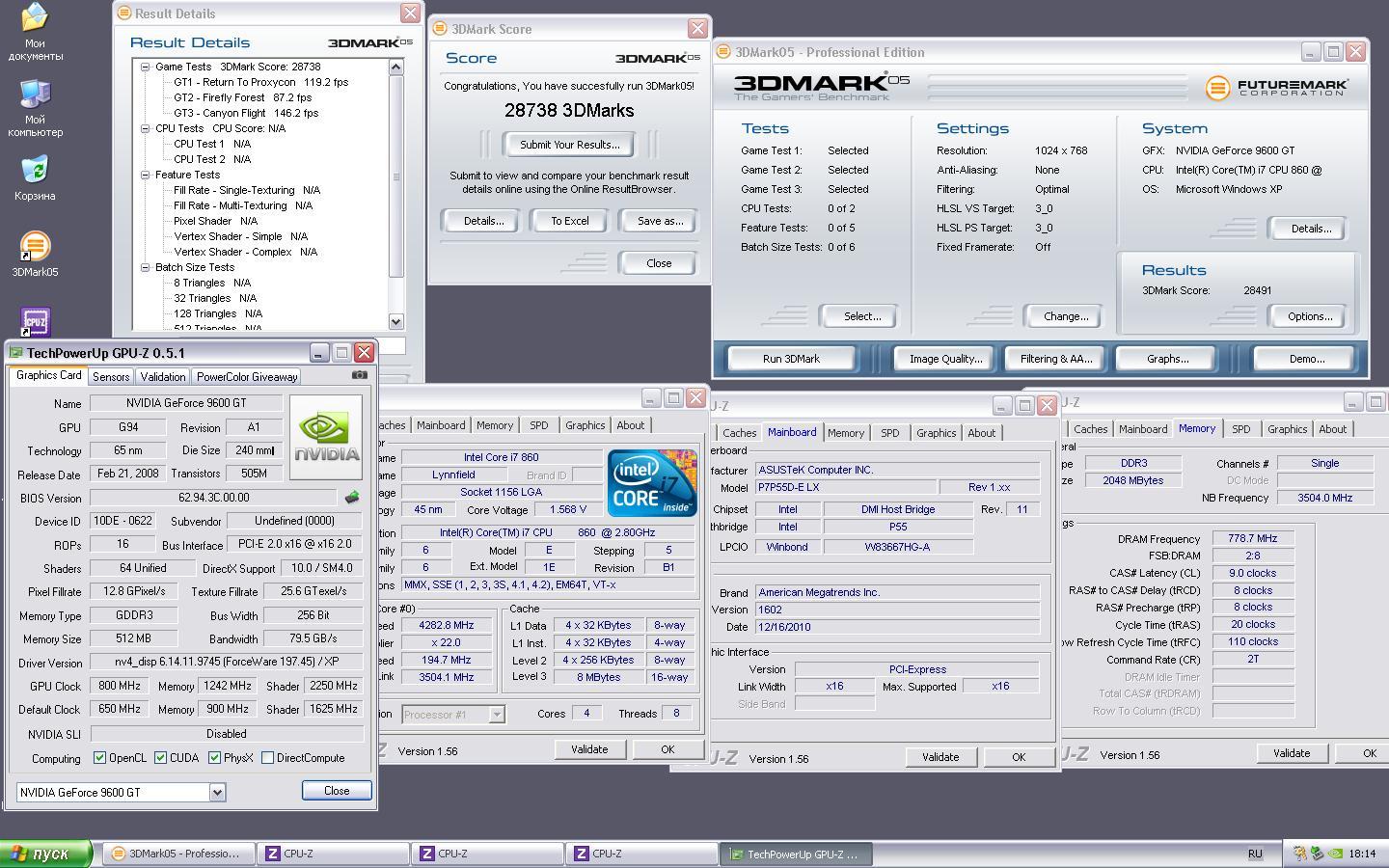Click the Select tests button

(861, 316)
